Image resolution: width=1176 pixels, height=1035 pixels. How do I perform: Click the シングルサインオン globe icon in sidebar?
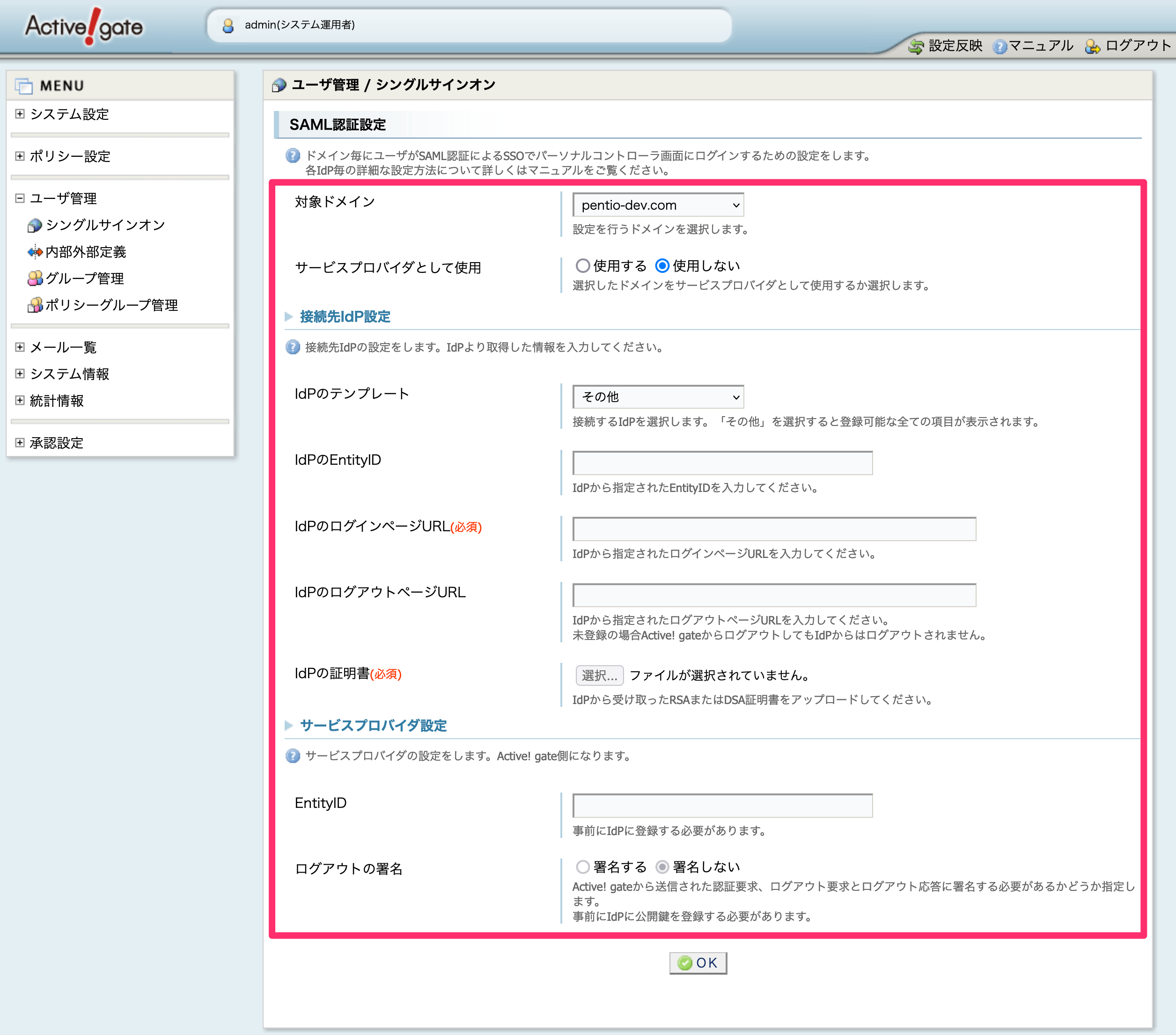pyautogui.click(x=35, y=226)
